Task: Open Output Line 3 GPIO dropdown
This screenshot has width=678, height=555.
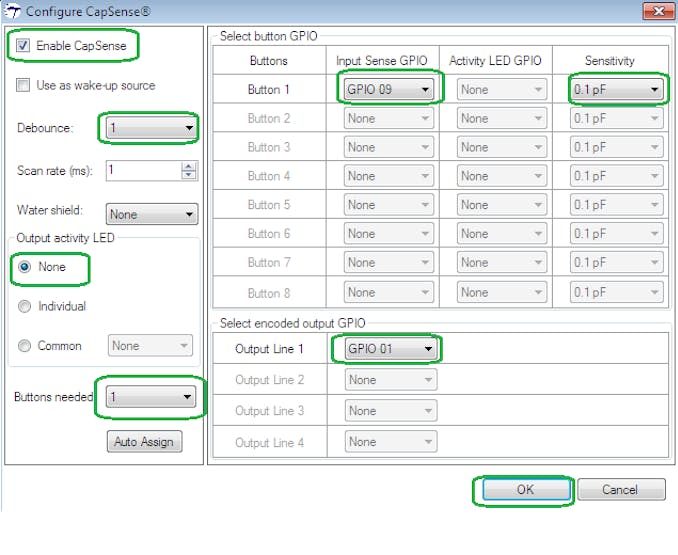Action: point(390,411)
